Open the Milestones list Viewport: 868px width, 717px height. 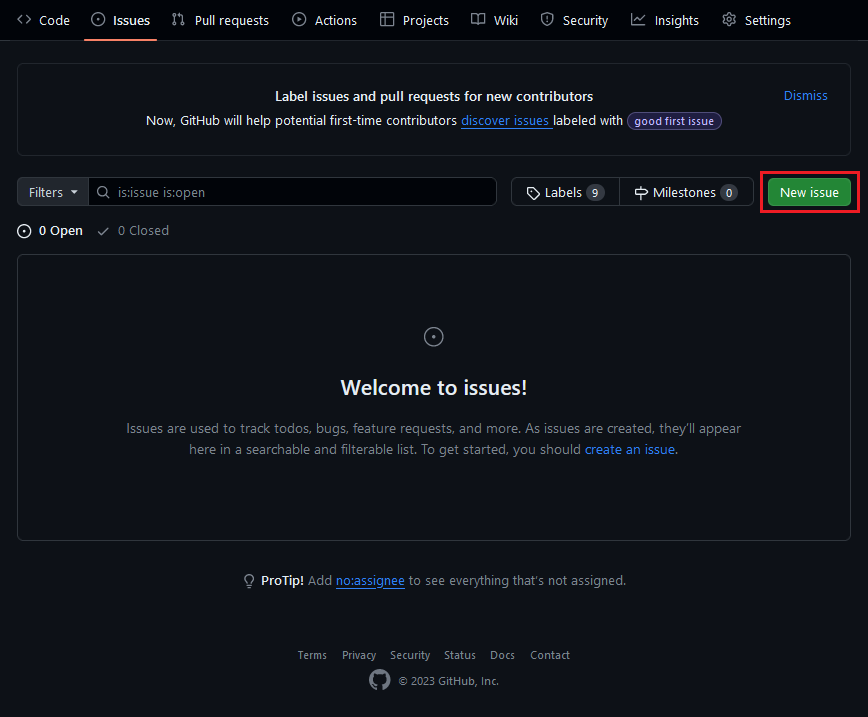pyautogui.click(x=686, y=192)
